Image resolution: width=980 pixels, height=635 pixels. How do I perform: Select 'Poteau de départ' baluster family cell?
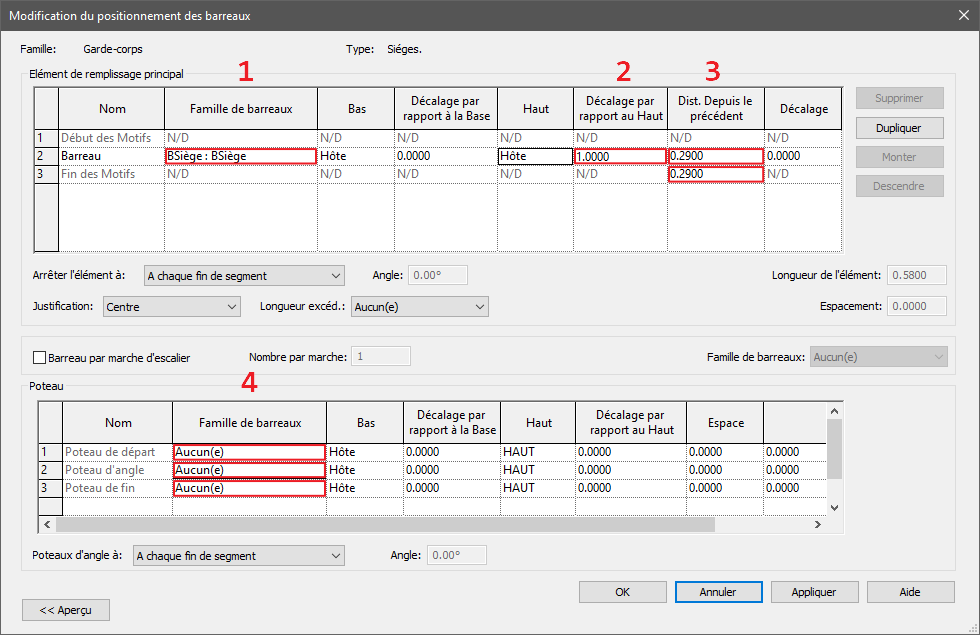[248, 452]
